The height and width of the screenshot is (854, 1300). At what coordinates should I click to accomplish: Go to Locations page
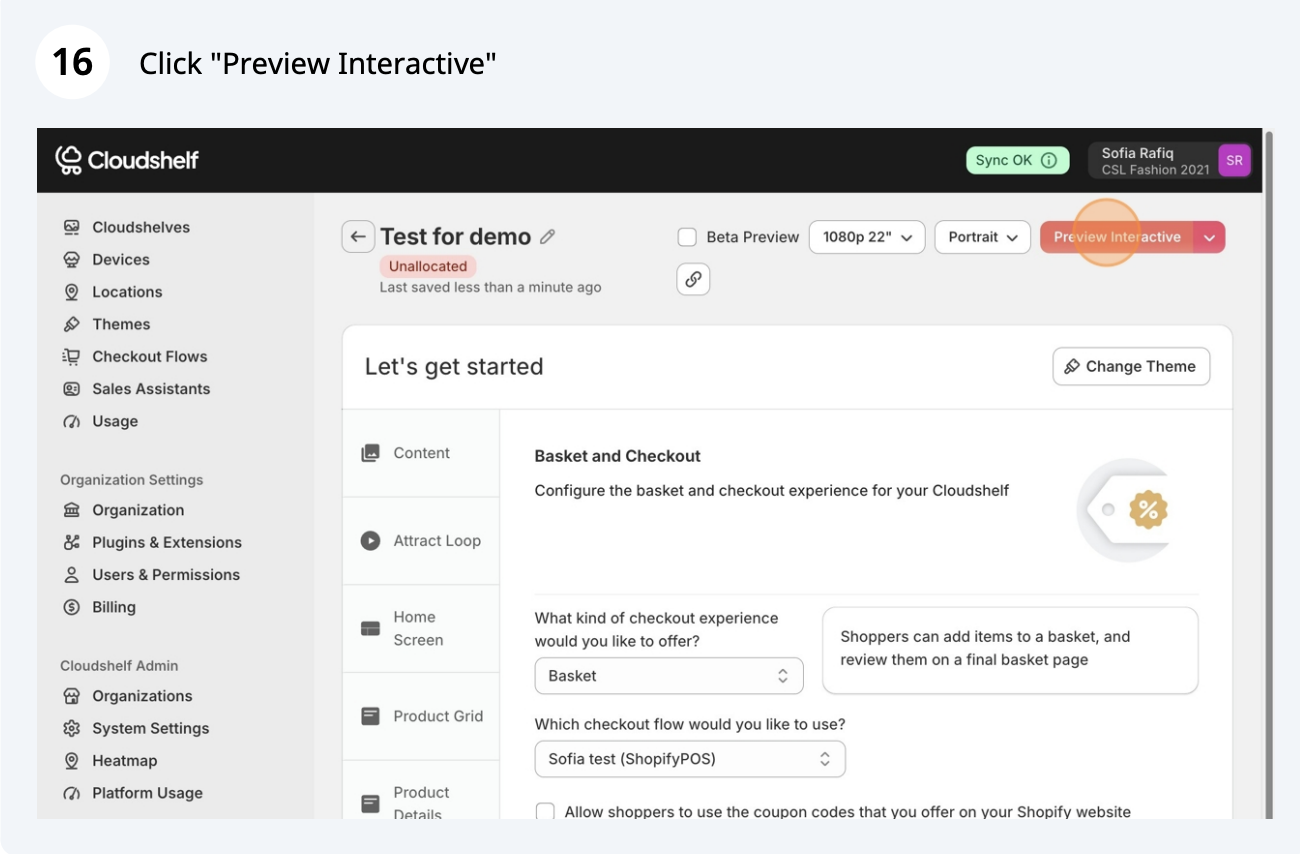click(127, 292)
